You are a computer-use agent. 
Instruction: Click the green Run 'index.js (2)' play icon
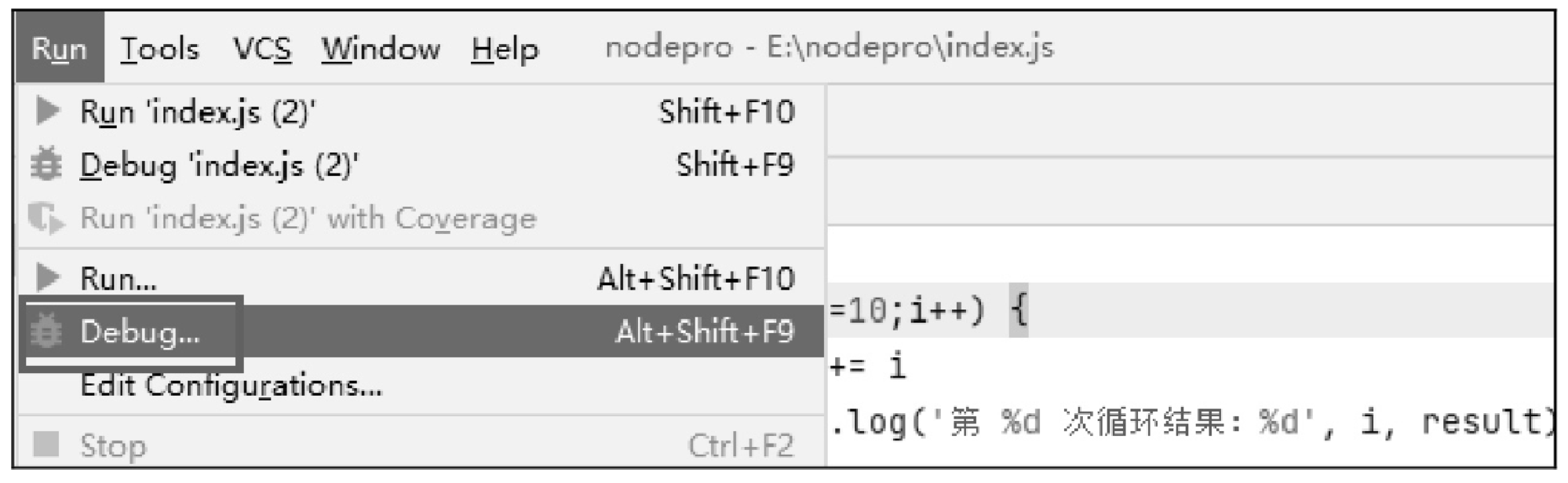click(x=48, y=111)
